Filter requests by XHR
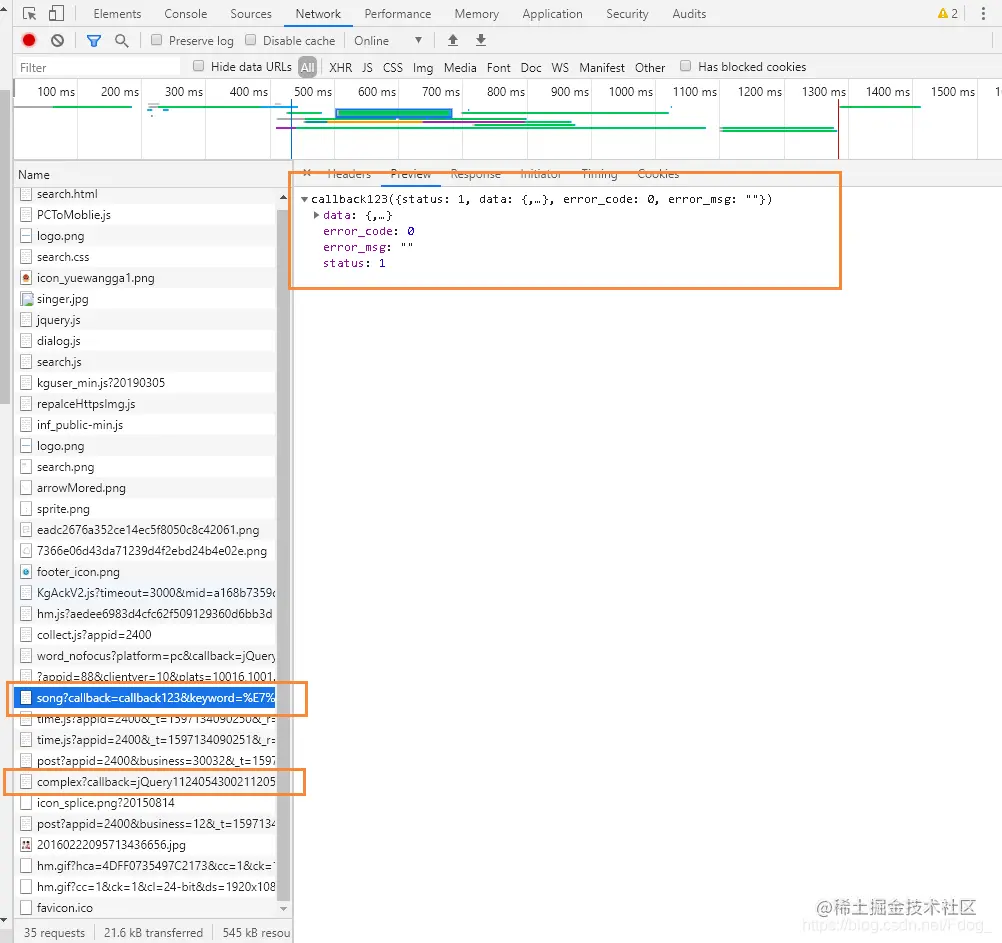Image resolution: width=1002 pixels, height=943 pixels. (341, 67)
